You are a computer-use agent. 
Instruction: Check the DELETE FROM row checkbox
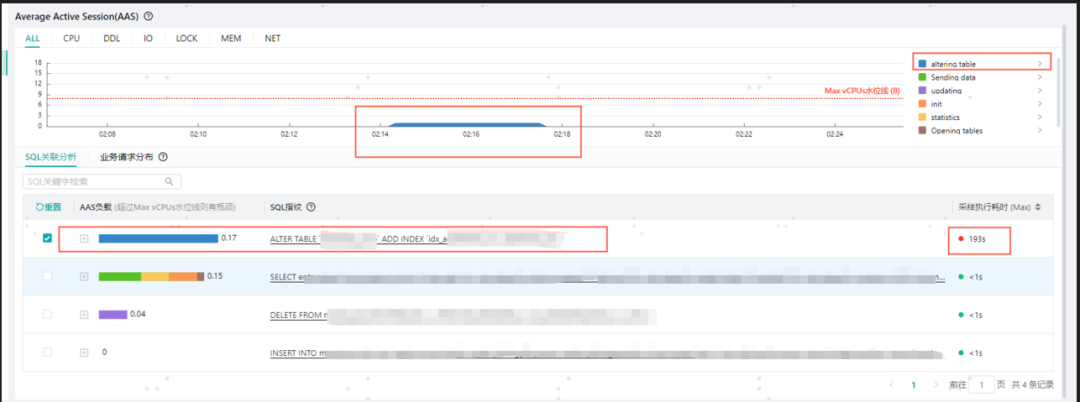point(47,314)
